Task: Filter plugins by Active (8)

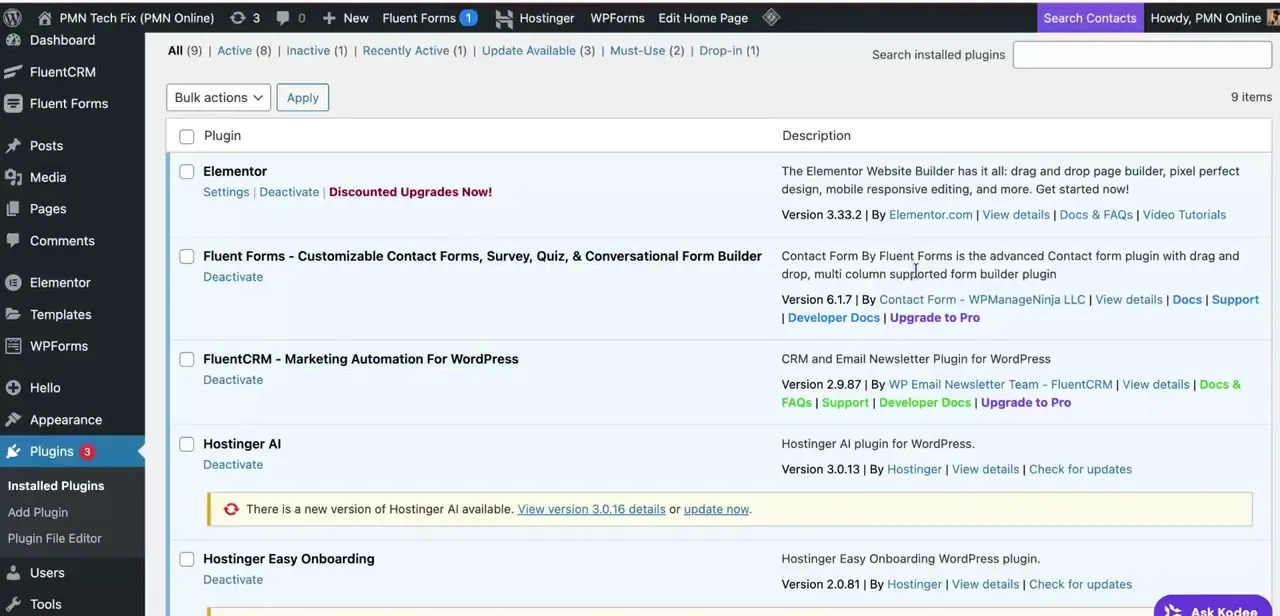Action: (x=244, y=50)
